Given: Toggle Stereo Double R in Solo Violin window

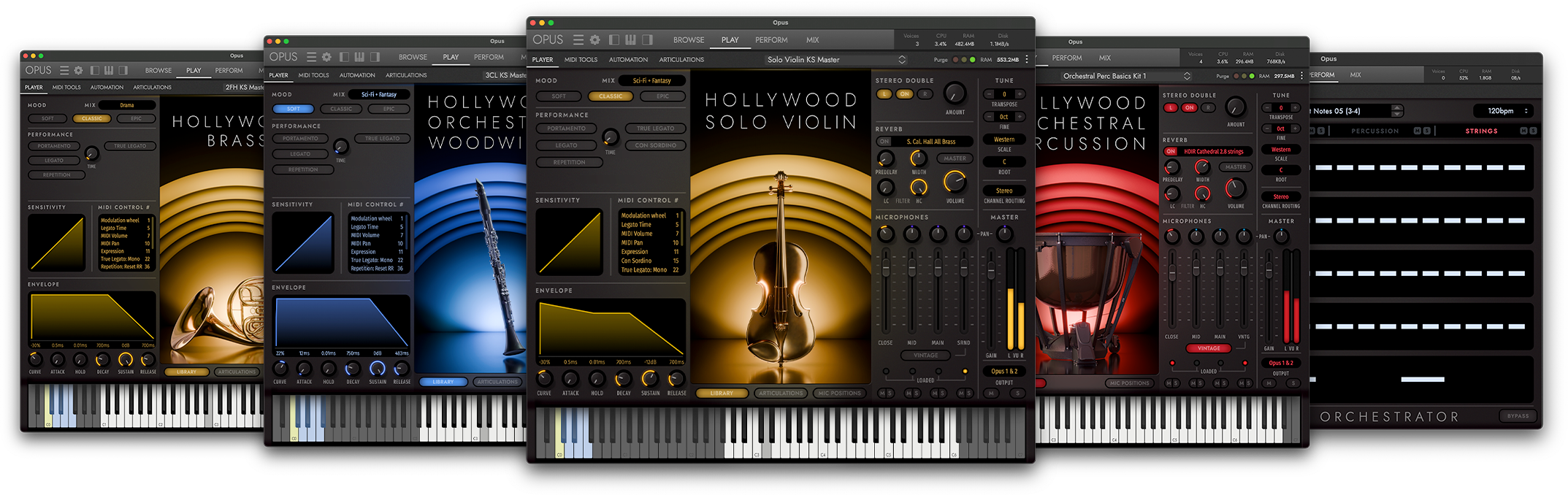Looking at the screenshot, I should click(x=925, y=94).
